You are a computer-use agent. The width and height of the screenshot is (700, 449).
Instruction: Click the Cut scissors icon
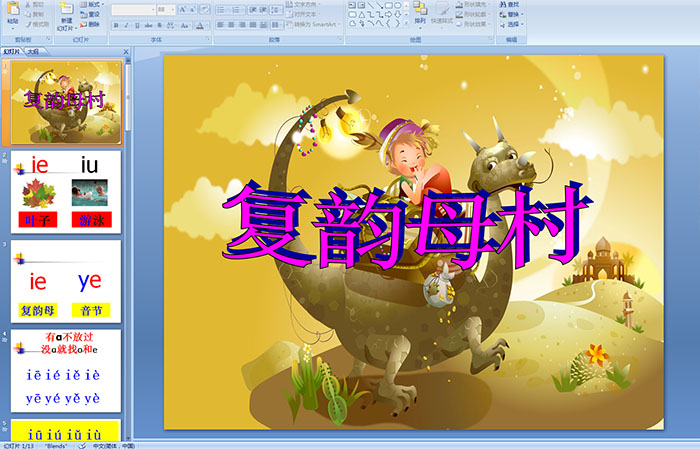tap(28, 4)
